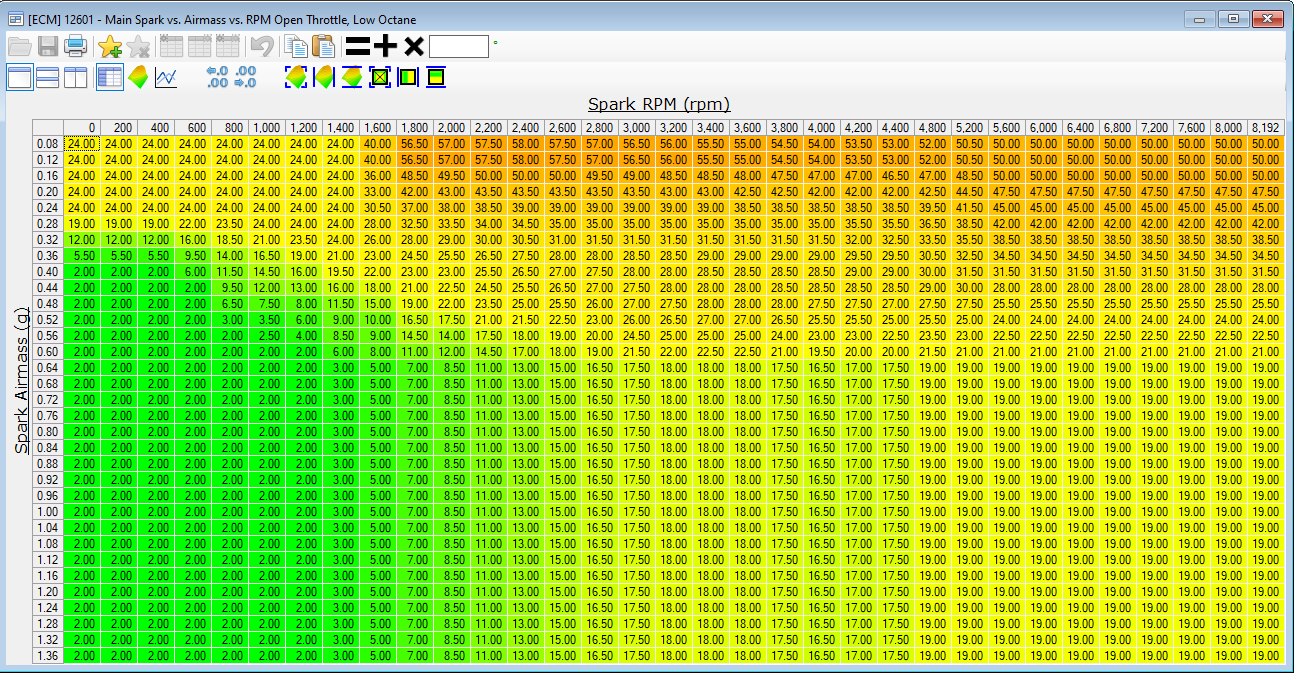Select the 9.50 cell in row 0.36, column 600
The image size is (1294, 674).
(x=193, y=255)
